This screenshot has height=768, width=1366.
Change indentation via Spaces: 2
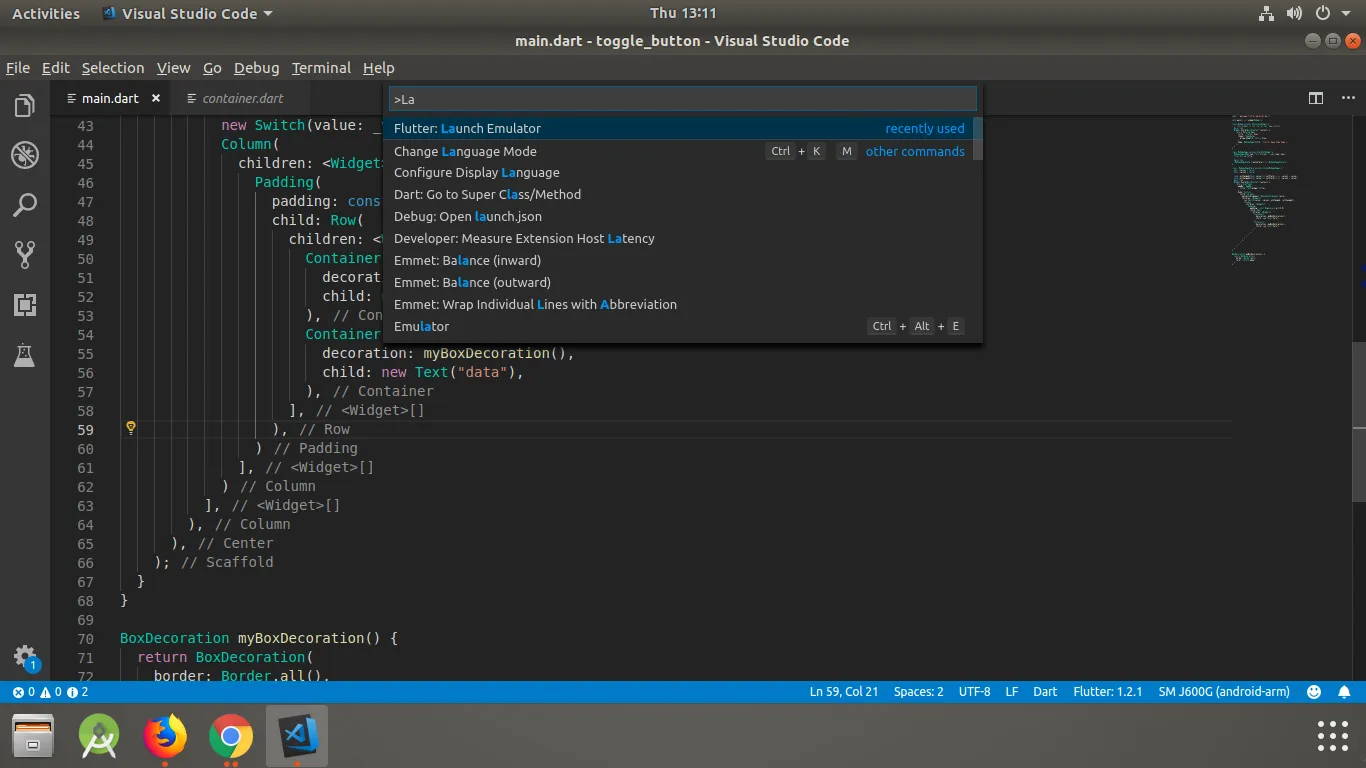(x=918, y=692)
